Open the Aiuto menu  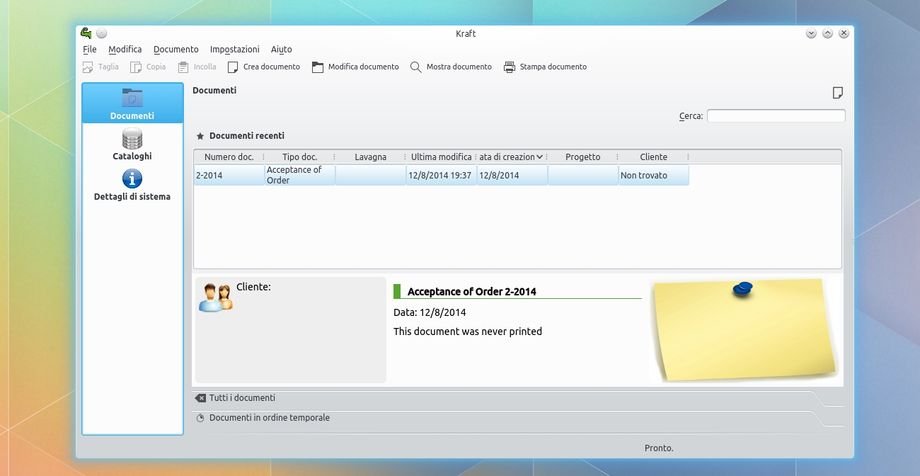[x=281, y=49]
